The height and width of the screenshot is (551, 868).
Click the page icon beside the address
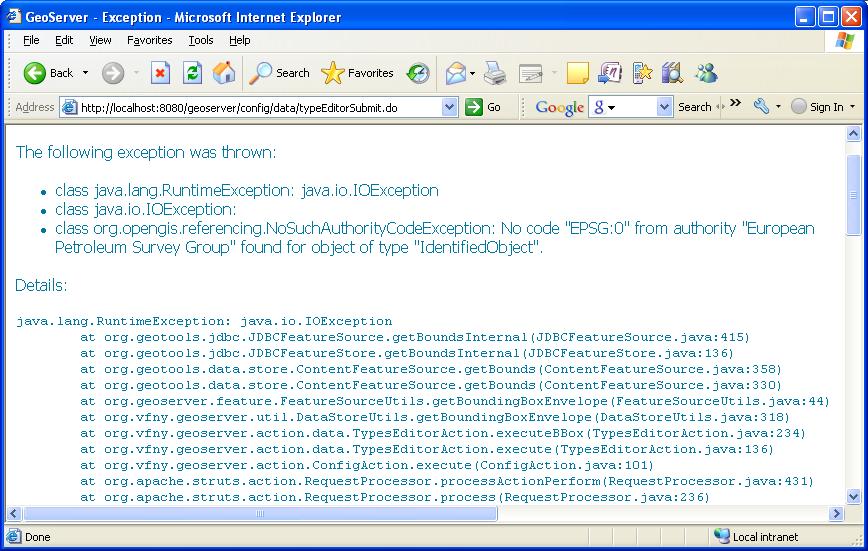(x=69, y=107)
